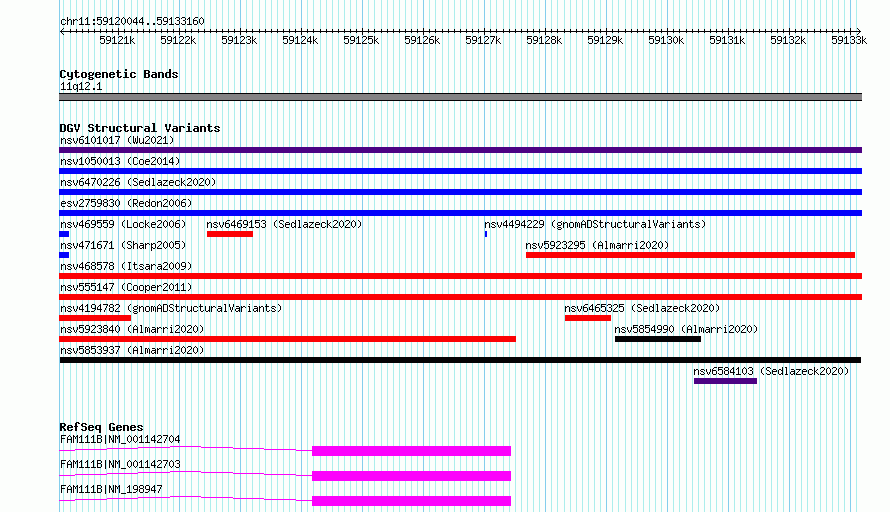890x512 pixels.
Task: Click the 59132k ruler tick label
Action: click(x=788, y=40)
